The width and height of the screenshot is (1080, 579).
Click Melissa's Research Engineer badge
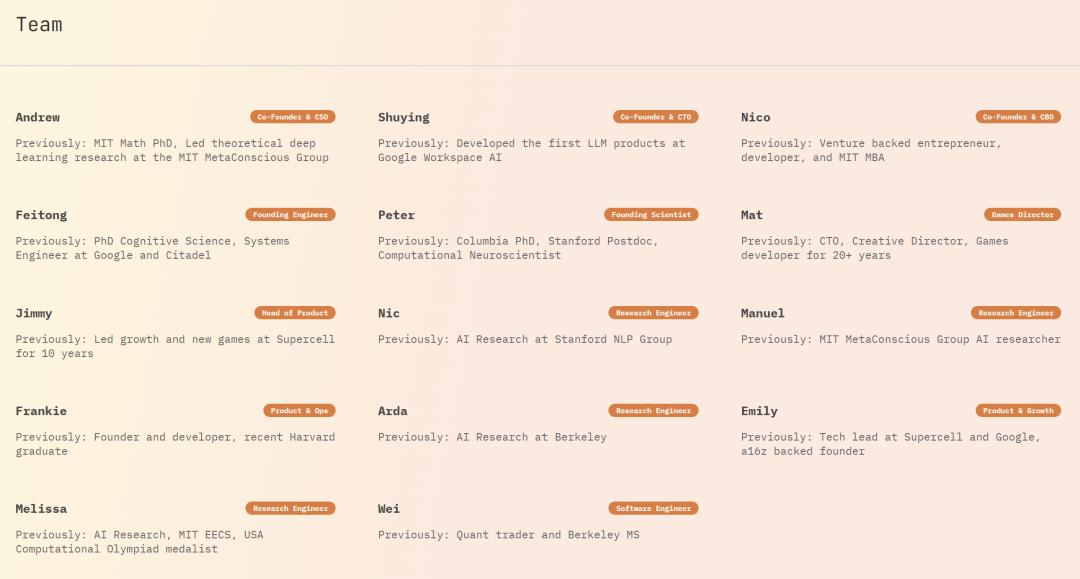tap(290, 509)
